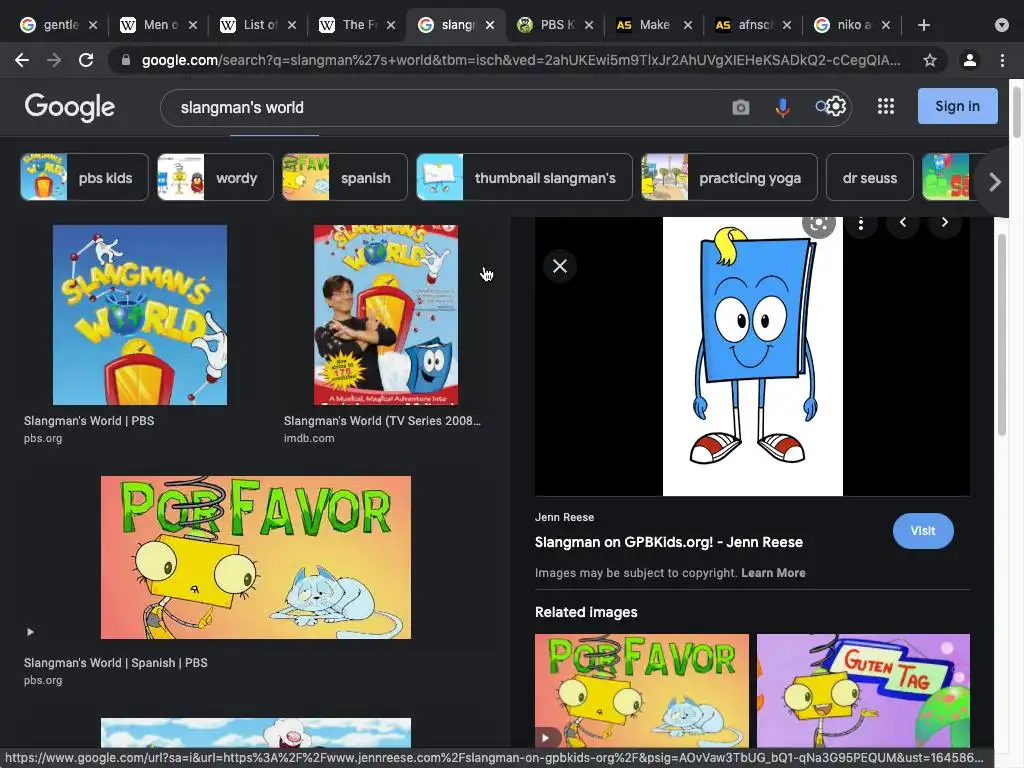Viewport: 1024px width, 768px height.
Task: Go to previous image in preview
Action: pyautogui.click(x=903, y=223)
